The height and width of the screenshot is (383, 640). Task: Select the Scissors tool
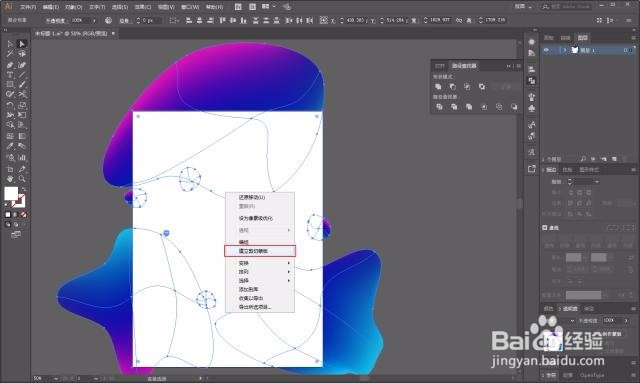(22, 94)
